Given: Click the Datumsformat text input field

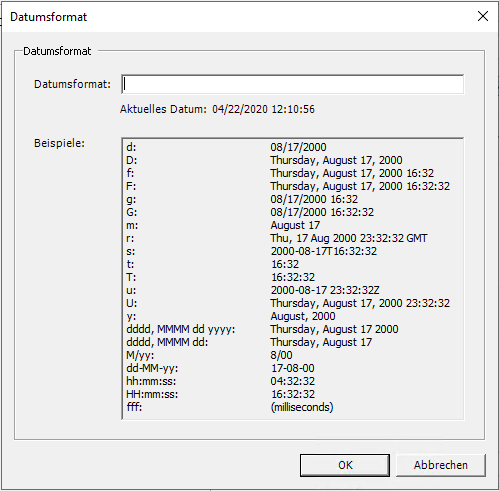Looking at the screenshot, I should pyautogui.click(x=292, y=84).
